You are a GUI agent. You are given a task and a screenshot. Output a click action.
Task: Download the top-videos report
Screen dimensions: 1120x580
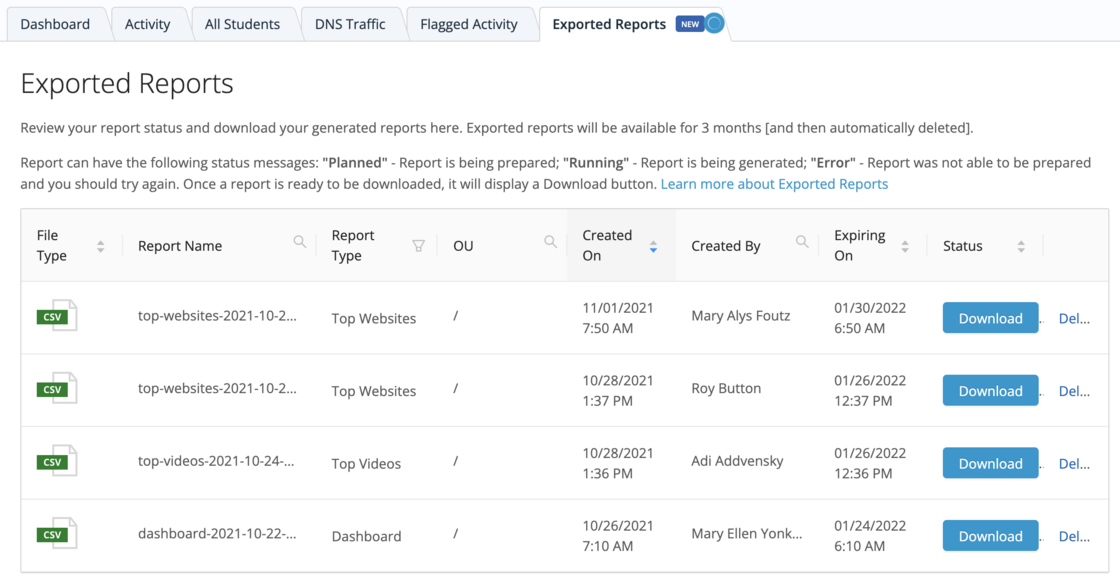pyautogui.click(x=990, y=463)
